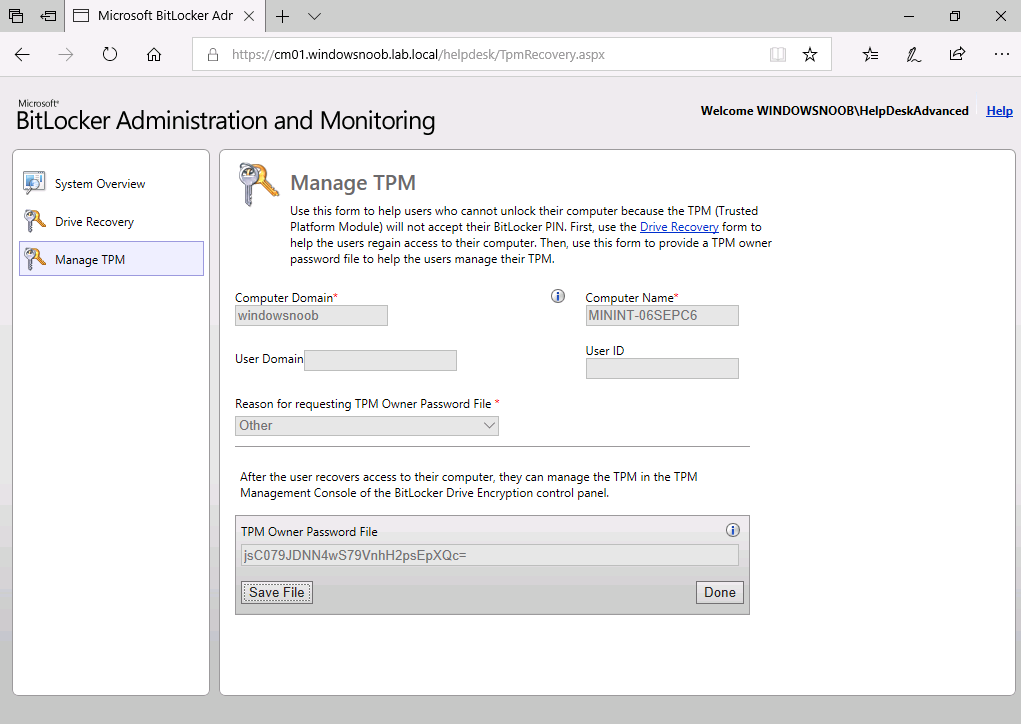Open browser Settings and more menu
The width and height of the screenshot is (1021, 724).
tap(1001, 55)
